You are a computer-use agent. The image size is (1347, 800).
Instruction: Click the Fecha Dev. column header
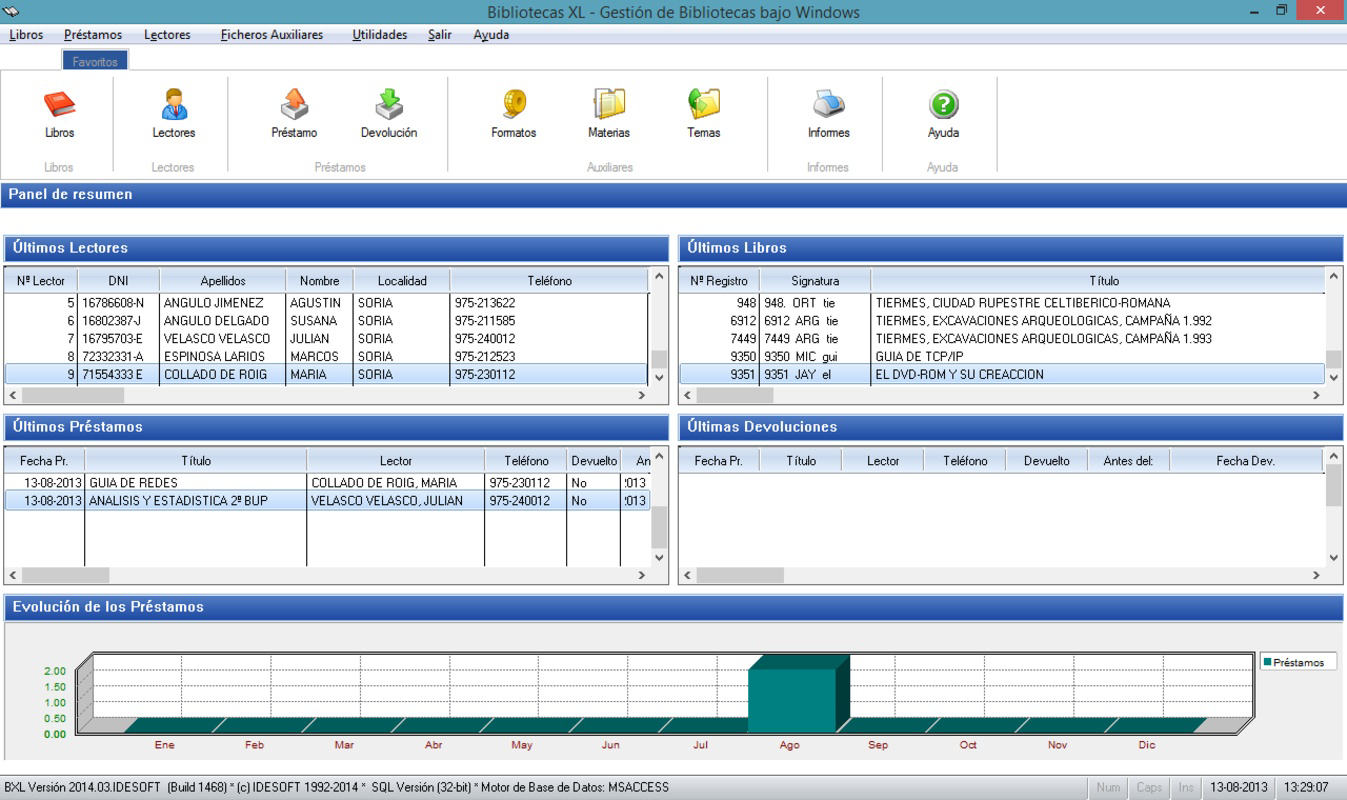tap(1245, 461)
